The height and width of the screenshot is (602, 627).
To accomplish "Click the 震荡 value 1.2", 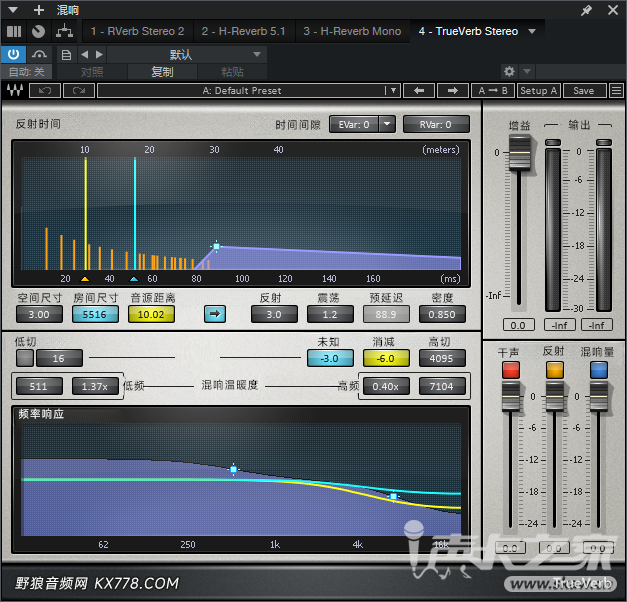I will 330,314.
